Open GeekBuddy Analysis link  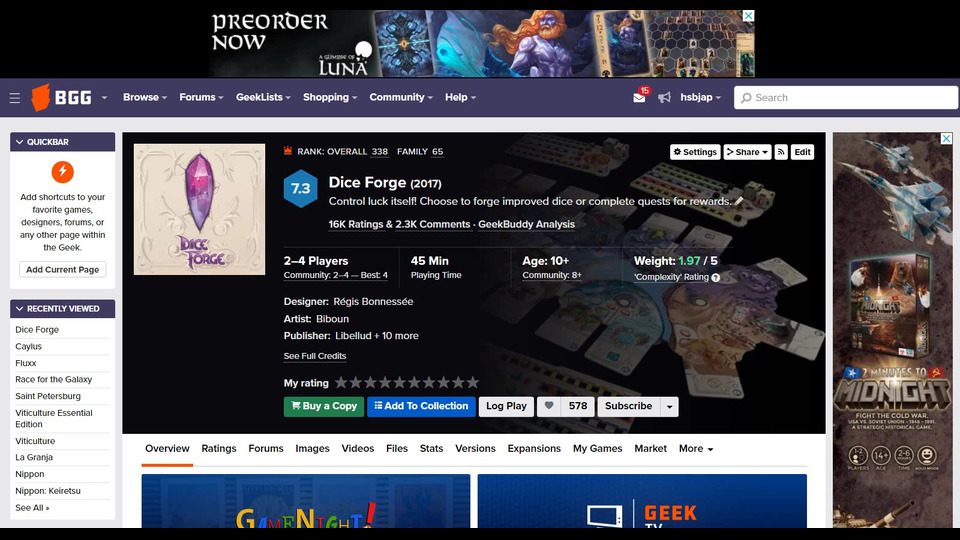click(x=527, y=224)
